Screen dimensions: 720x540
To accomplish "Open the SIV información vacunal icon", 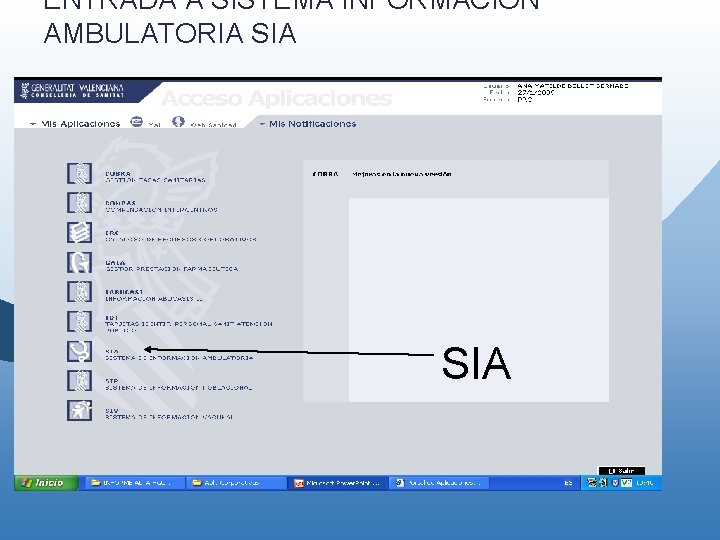I will [x=79, y=411].
